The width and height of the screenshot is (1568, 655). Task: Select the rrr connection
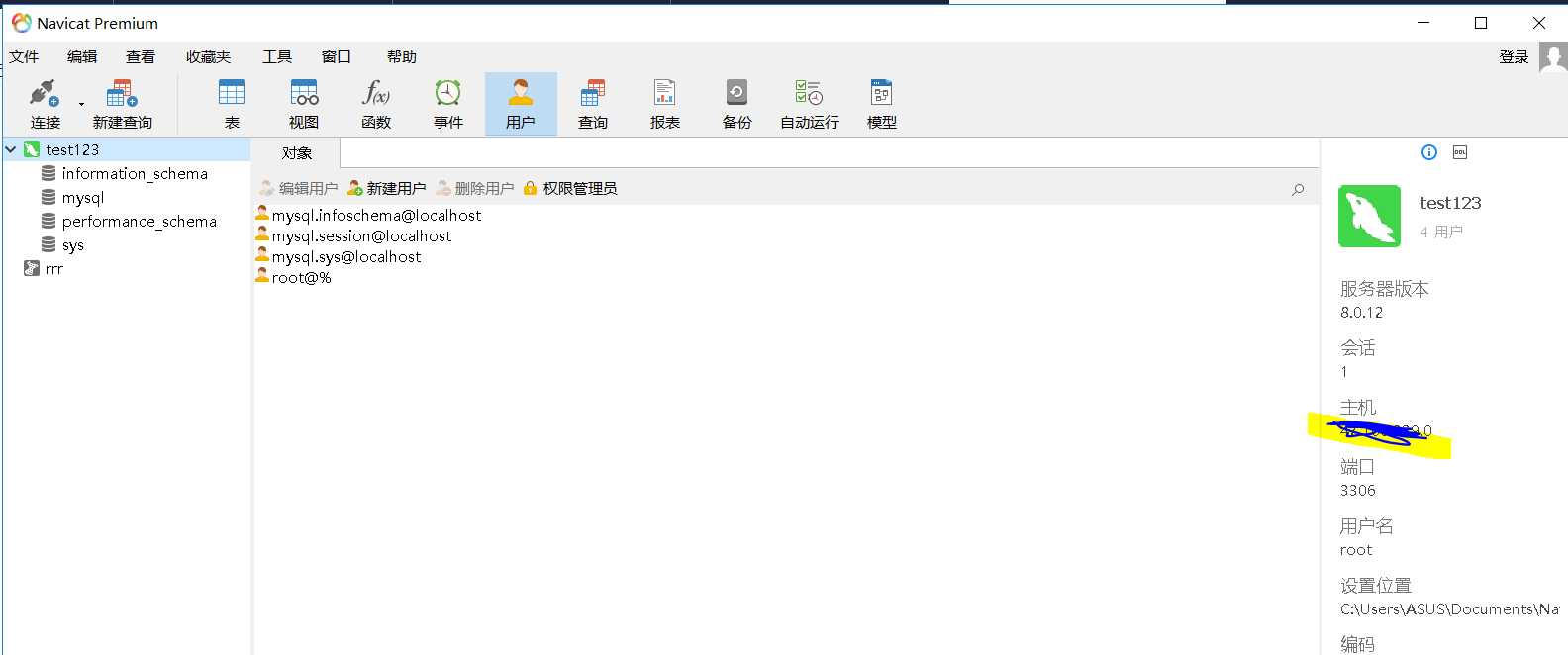(x=53, y=268)
